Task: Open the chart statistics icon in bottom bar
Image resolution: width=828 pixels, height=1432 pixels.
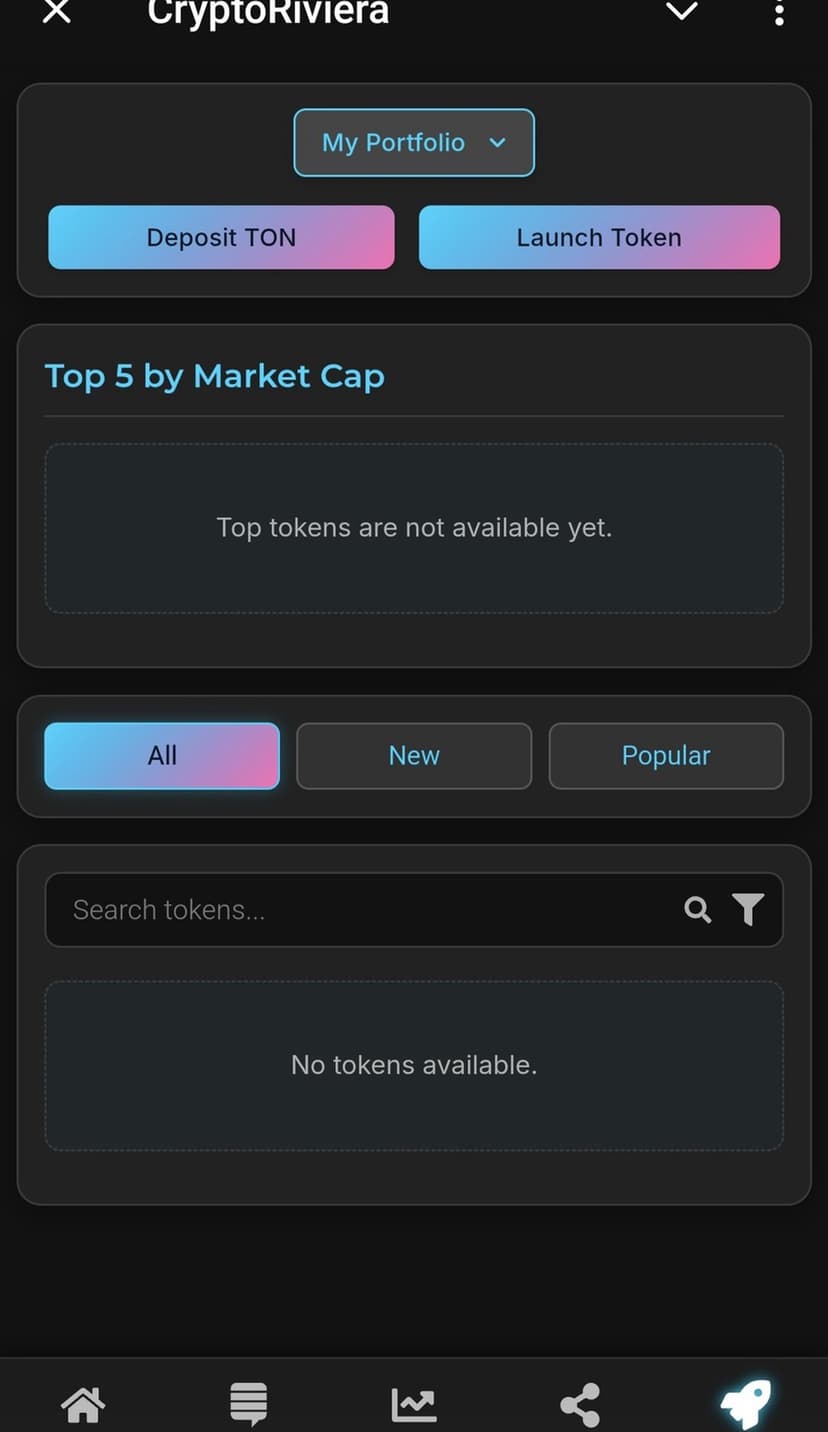Action: pyautogui.click(x=414, y=1404)
